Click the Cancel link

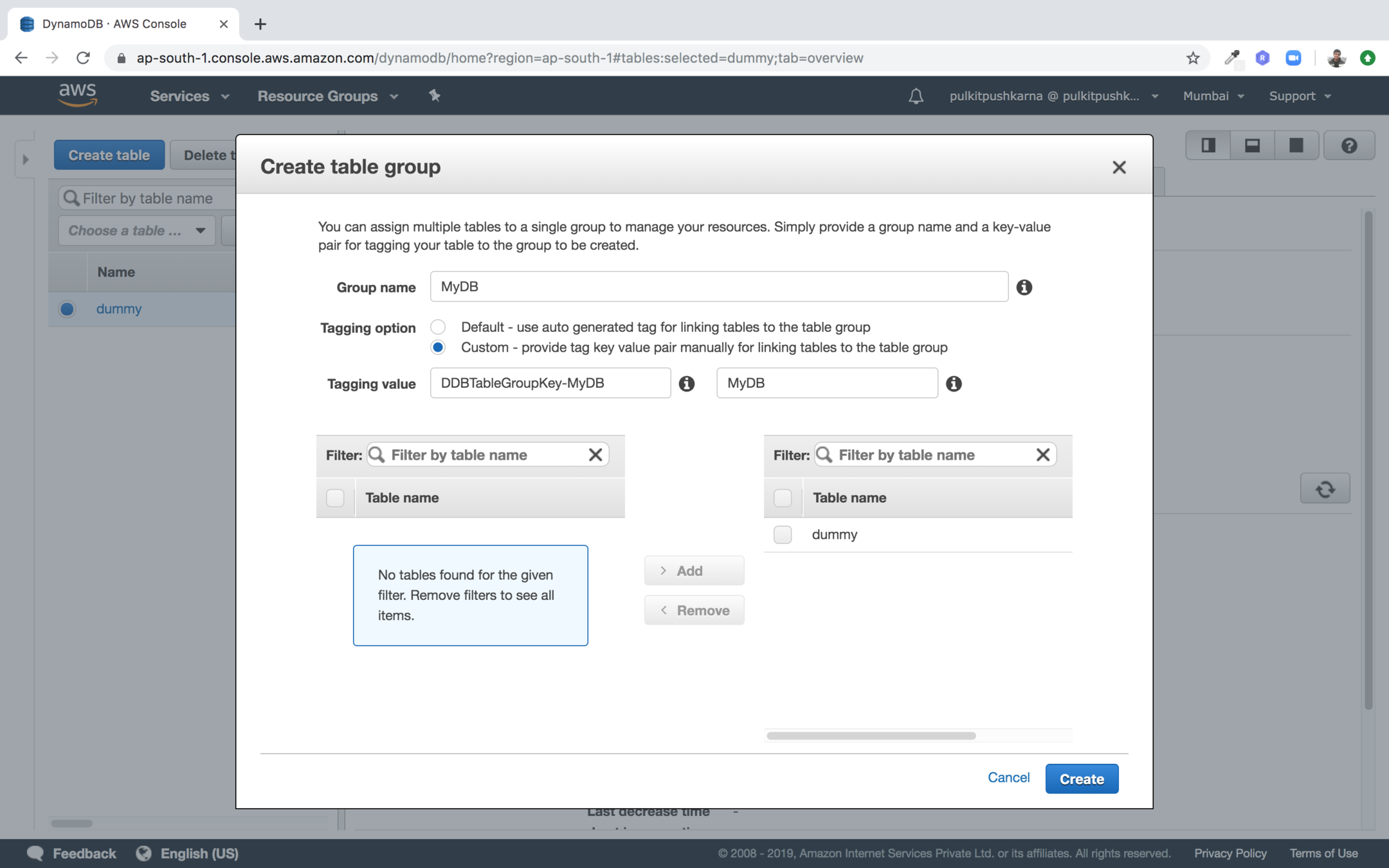coord(1008,777)
